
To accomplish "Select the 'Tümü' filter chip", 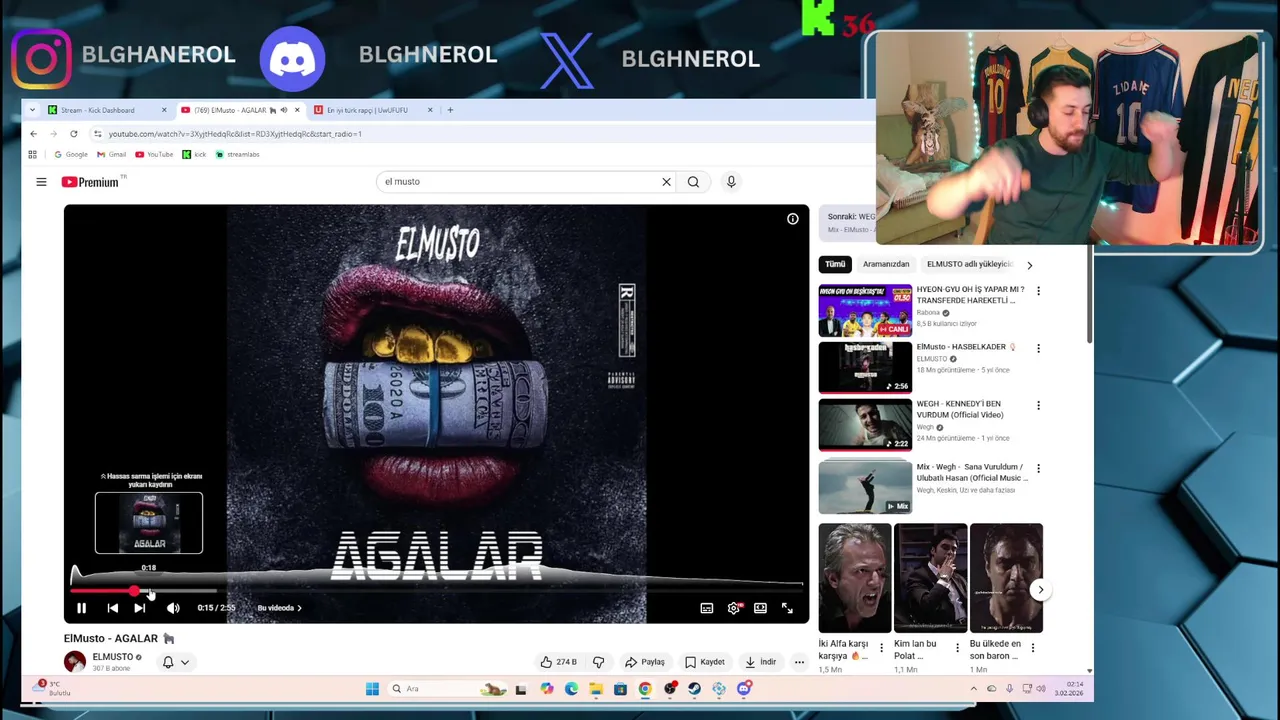I will [x=835, y=264].
